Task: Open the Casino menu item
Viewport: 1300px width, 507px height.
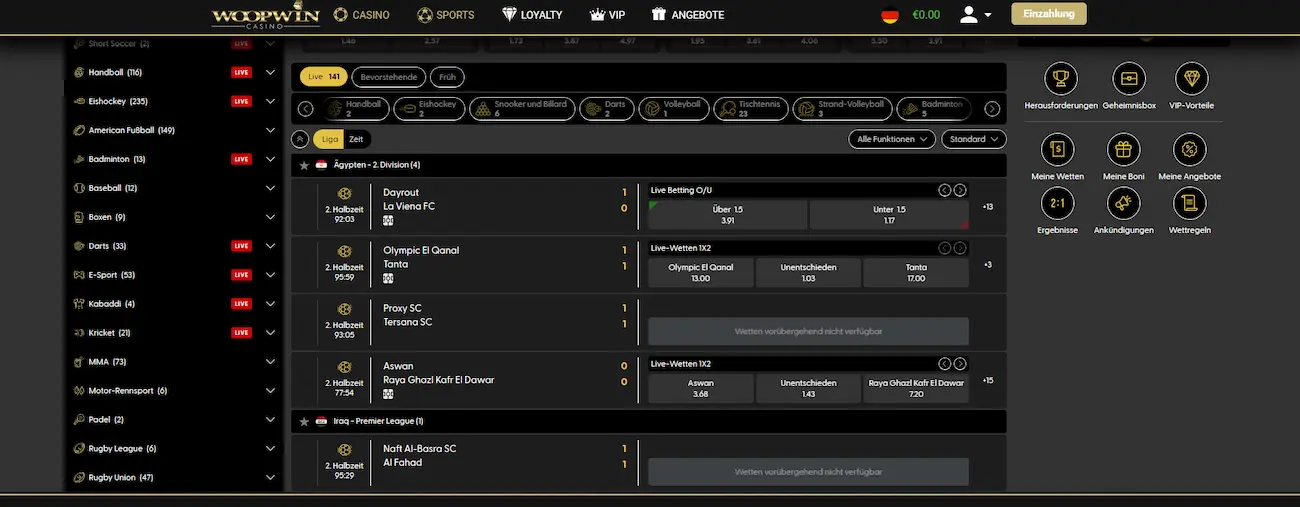Action: pos(361,15)
